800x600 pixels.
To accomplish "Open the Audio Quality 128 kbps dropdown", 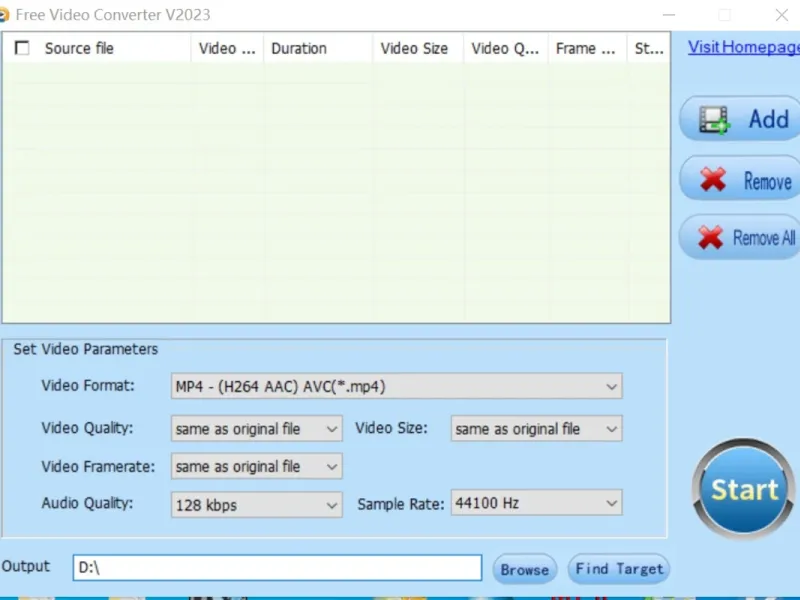I will (x=257, y=505).
